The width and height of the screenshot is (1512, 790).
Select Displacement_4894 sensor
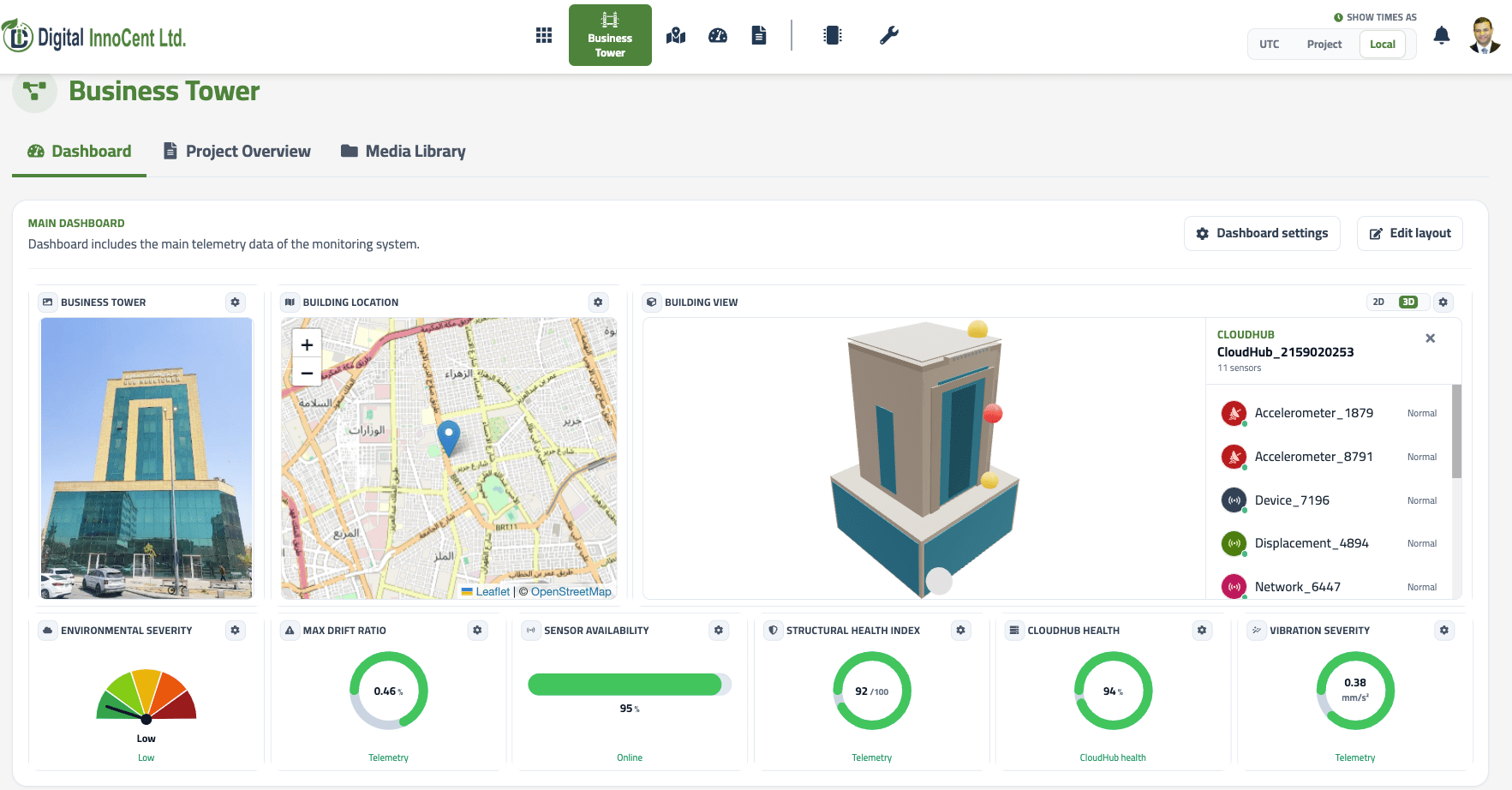pyautogui.click(x=1330, y=543)
